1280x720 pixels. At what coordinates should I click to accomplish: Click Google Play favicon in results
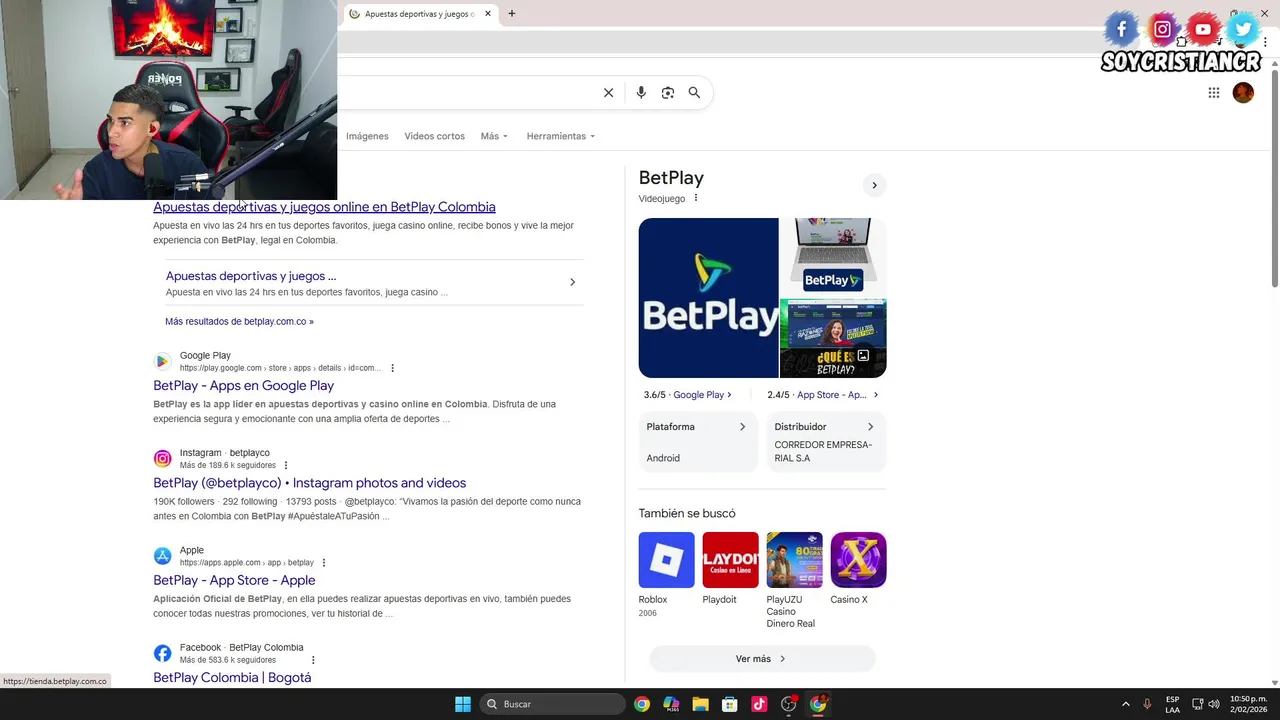pos(162,361)
